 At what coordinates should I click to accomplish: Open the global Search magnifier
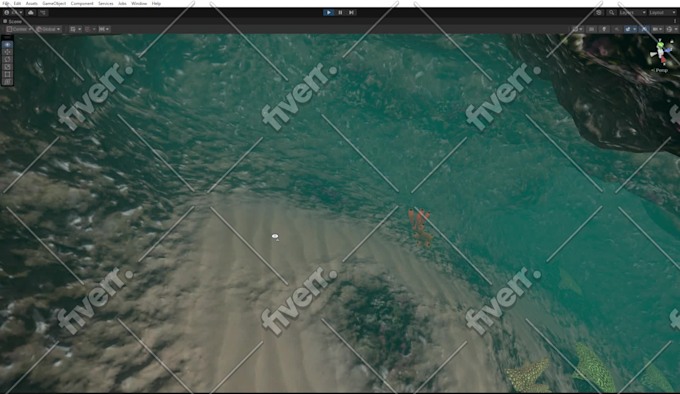(611, 13)
